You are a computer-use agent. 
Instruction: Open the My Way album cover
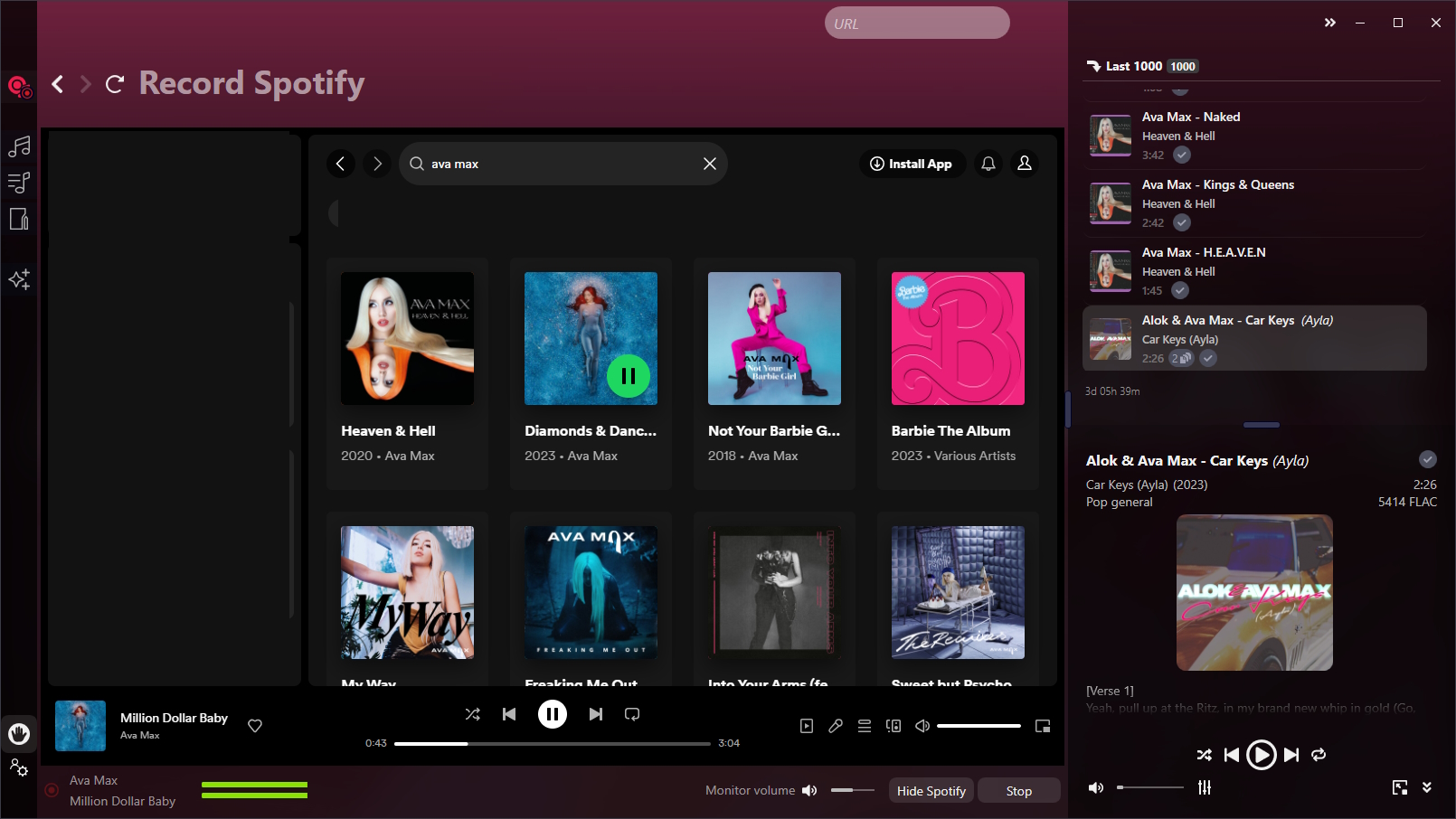tap(407, 592)
